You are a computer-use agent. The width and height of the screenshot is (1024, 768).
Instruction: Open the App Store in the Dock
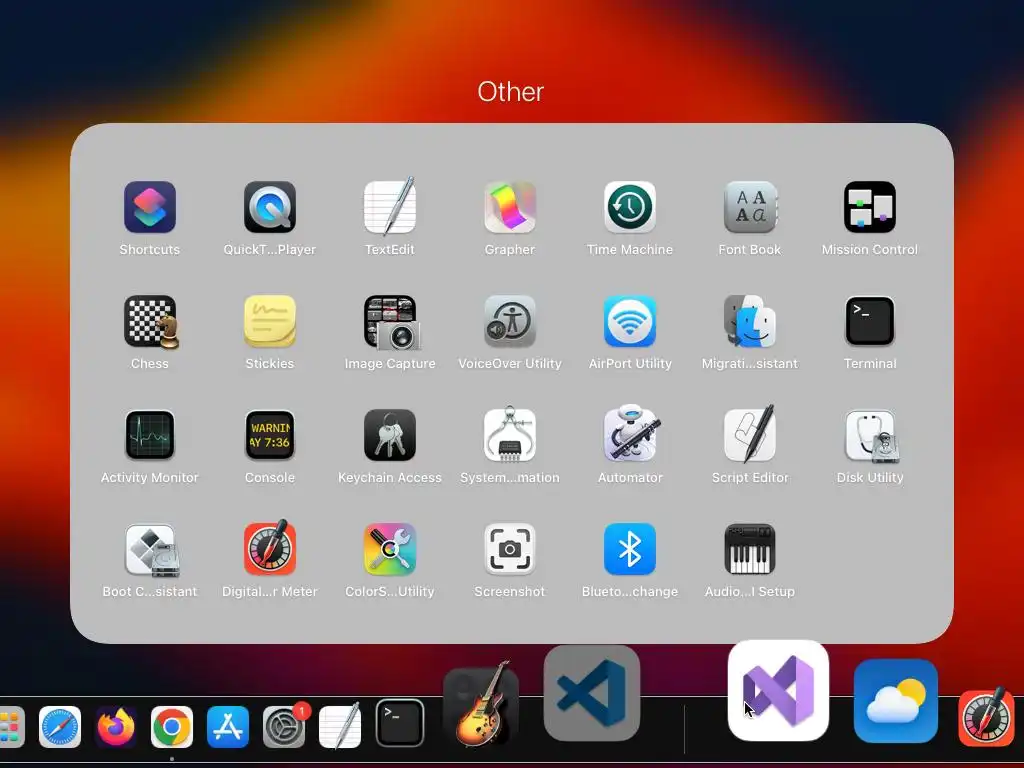pos(228,727)
